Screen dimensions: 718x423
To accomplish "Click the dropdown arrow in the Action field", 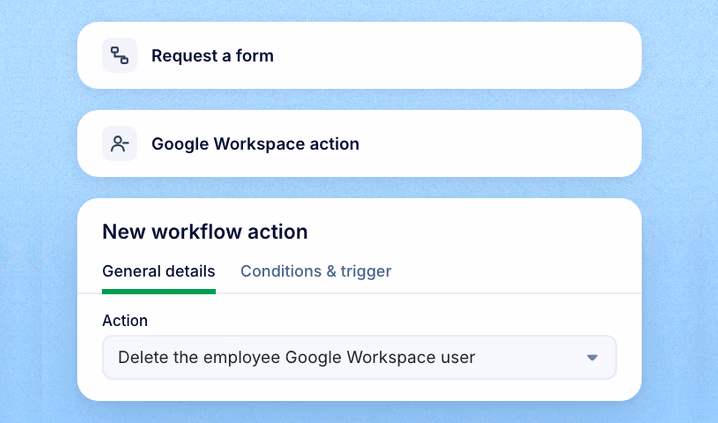I will (x=592, y=358).
